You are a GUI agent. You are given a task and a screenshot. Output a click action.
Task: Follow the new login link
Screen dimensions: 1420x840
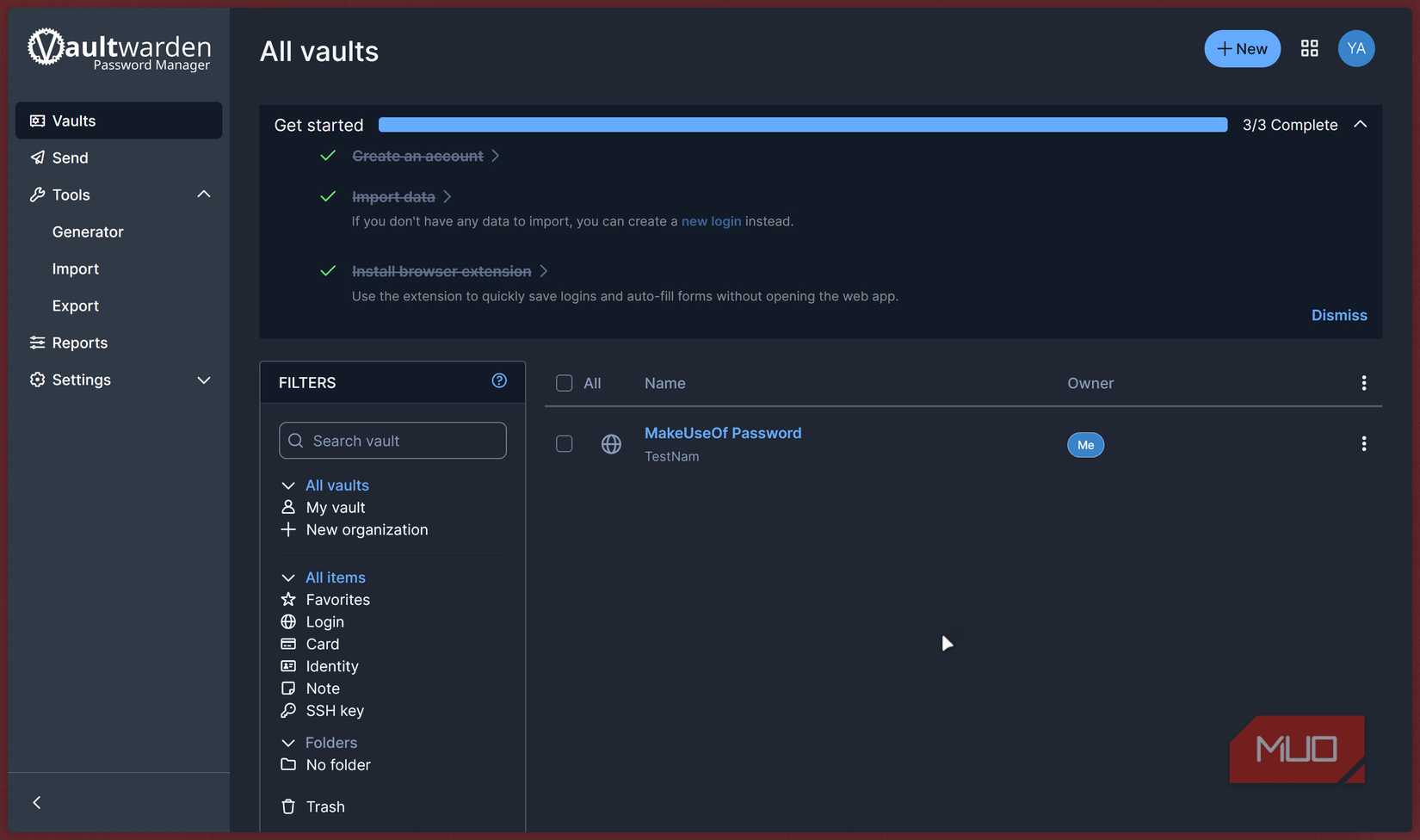pyautogui.click(x=711, y=221)
